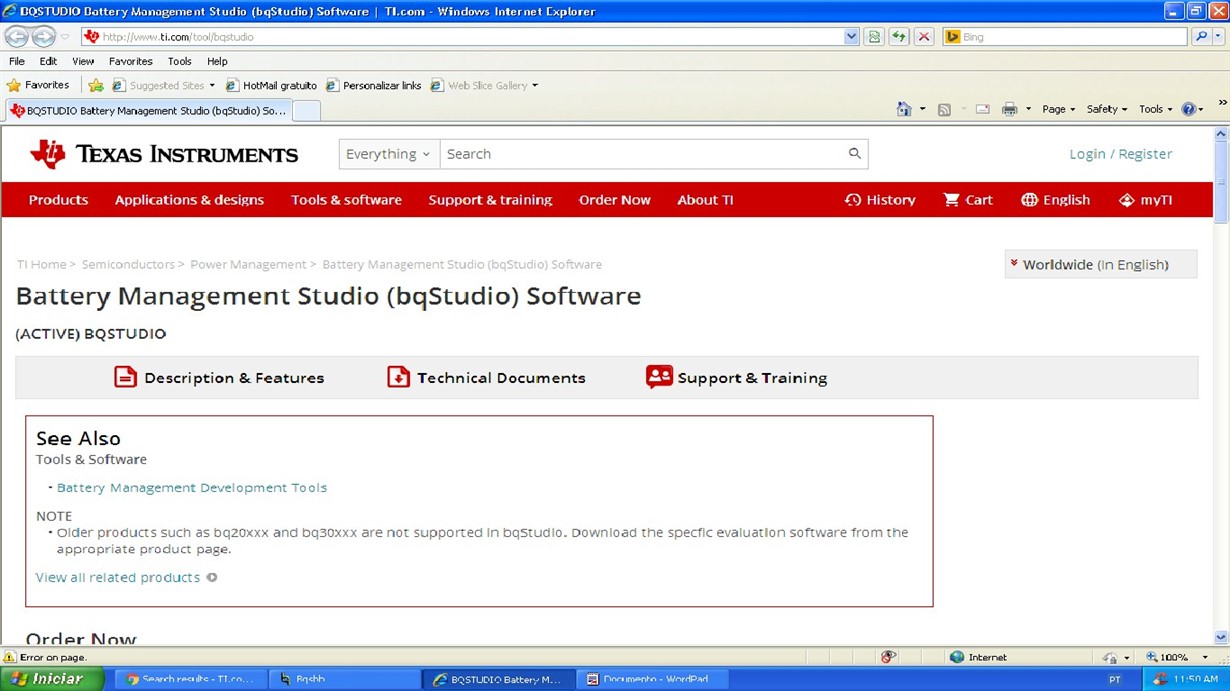Click the Bing search magnifier button
Screen dimensions: 1230x691
(1201, 37)
